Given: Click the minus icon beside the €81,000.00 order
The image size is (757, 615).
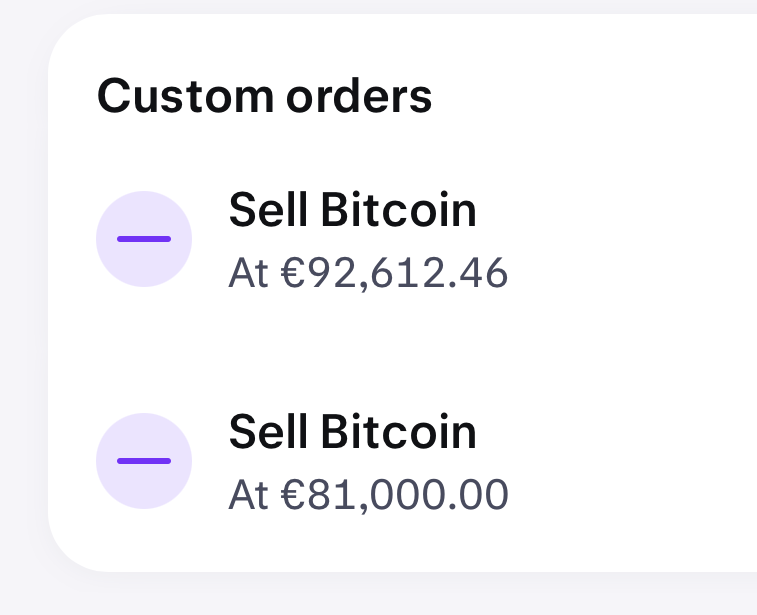Looking at the screenshot, I should tap(144, 461).
